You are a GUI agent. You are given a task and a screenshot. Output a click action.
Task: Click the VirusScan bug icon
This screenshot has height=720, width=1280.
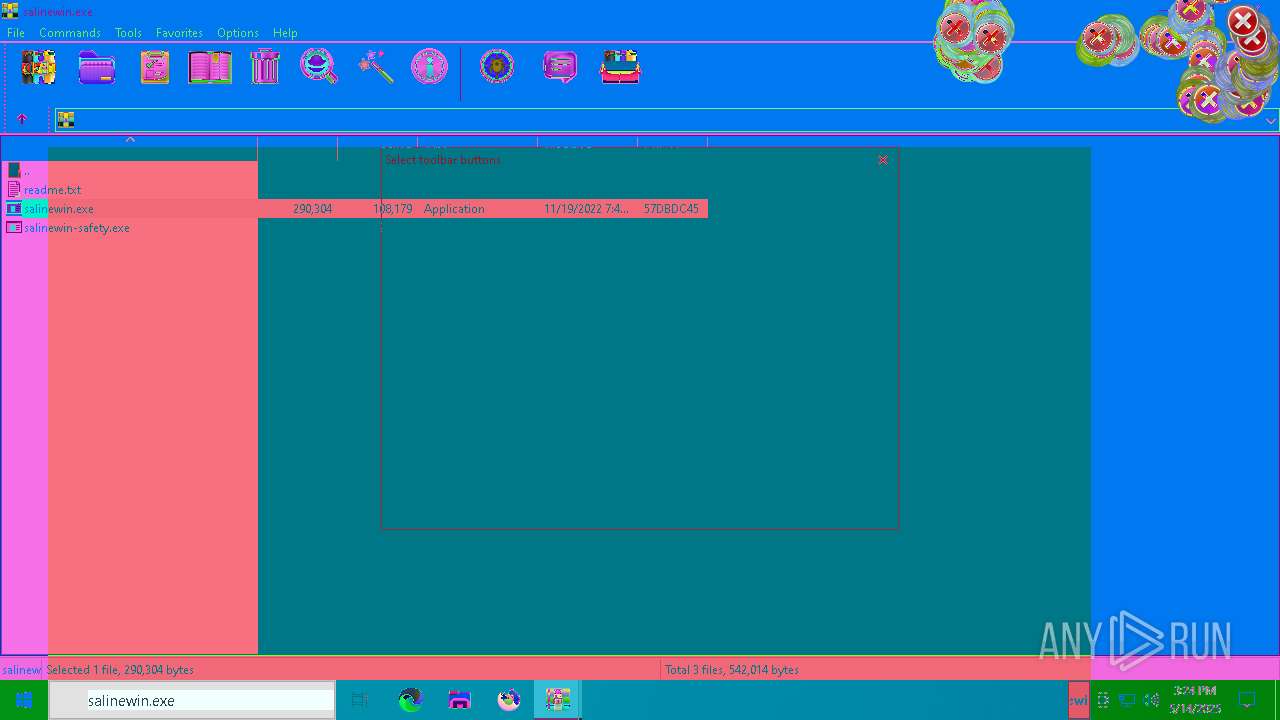pos(497,67)
